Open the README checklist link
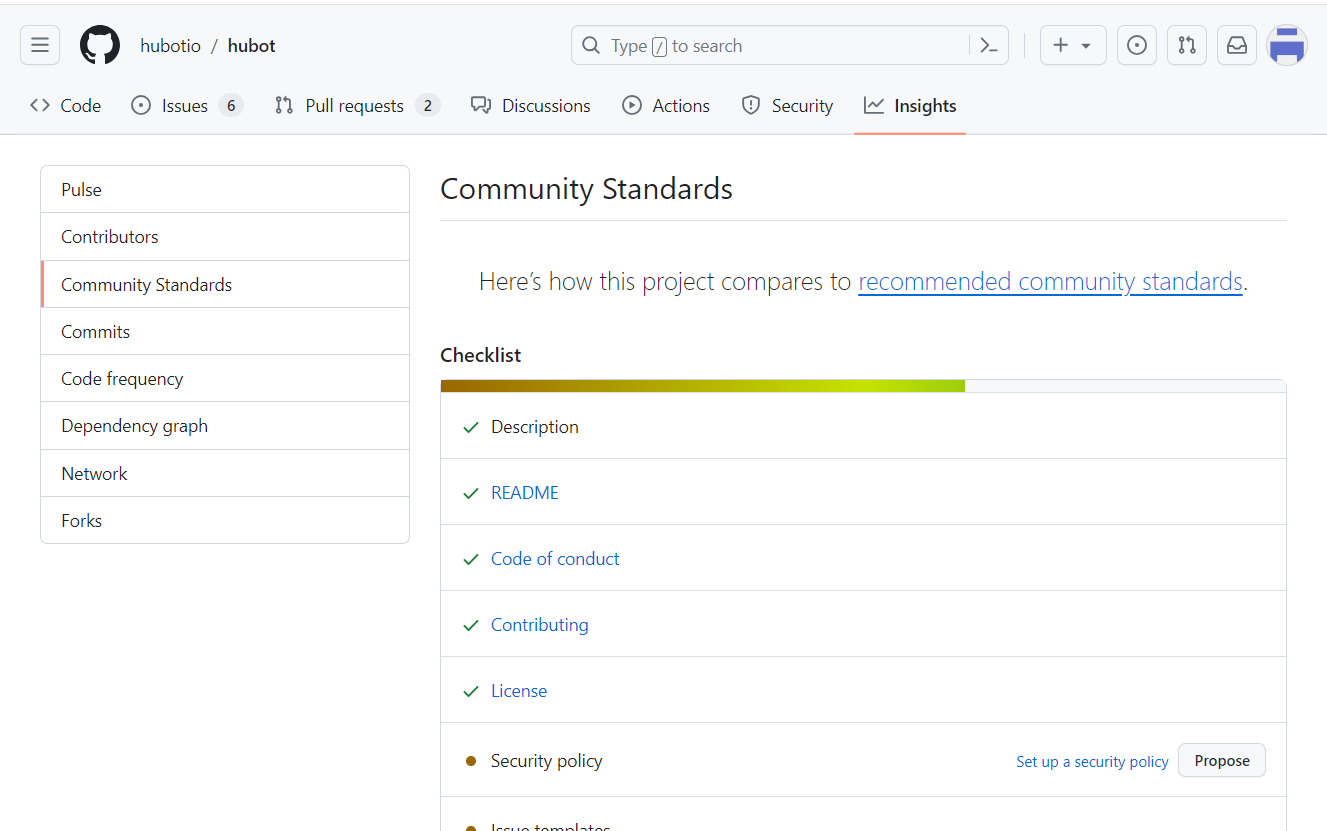Image resolution: width=1327 pixels, height=831 pixels. tap(525, 493)
